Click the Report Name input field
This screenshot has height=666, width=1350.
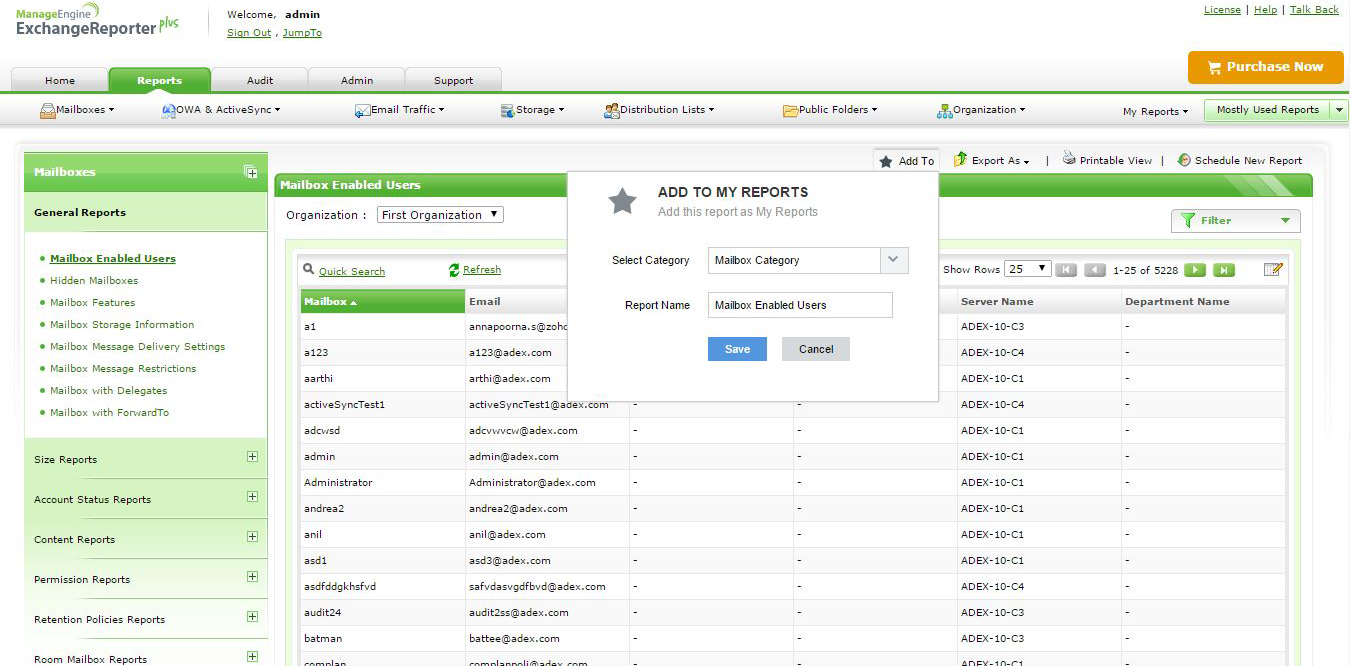point(800,305)
